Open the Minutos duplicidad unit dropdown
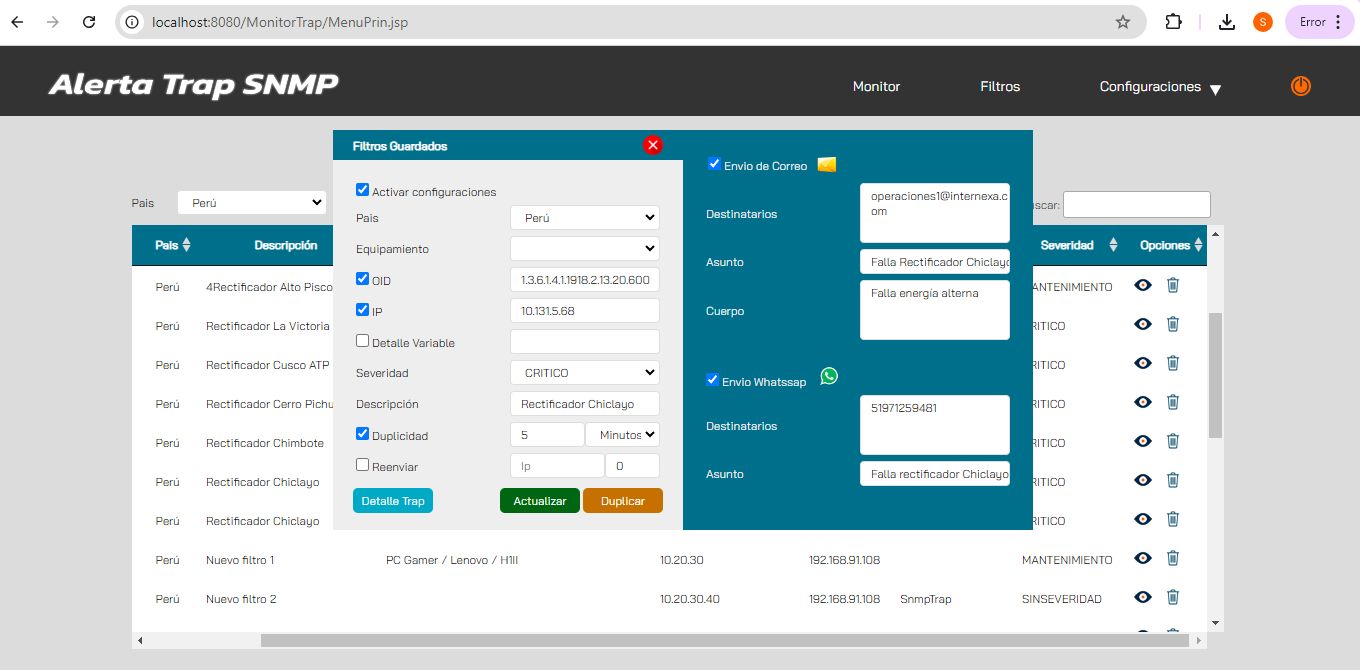Viewport: 1360px width, 670px height. [622, 435]
